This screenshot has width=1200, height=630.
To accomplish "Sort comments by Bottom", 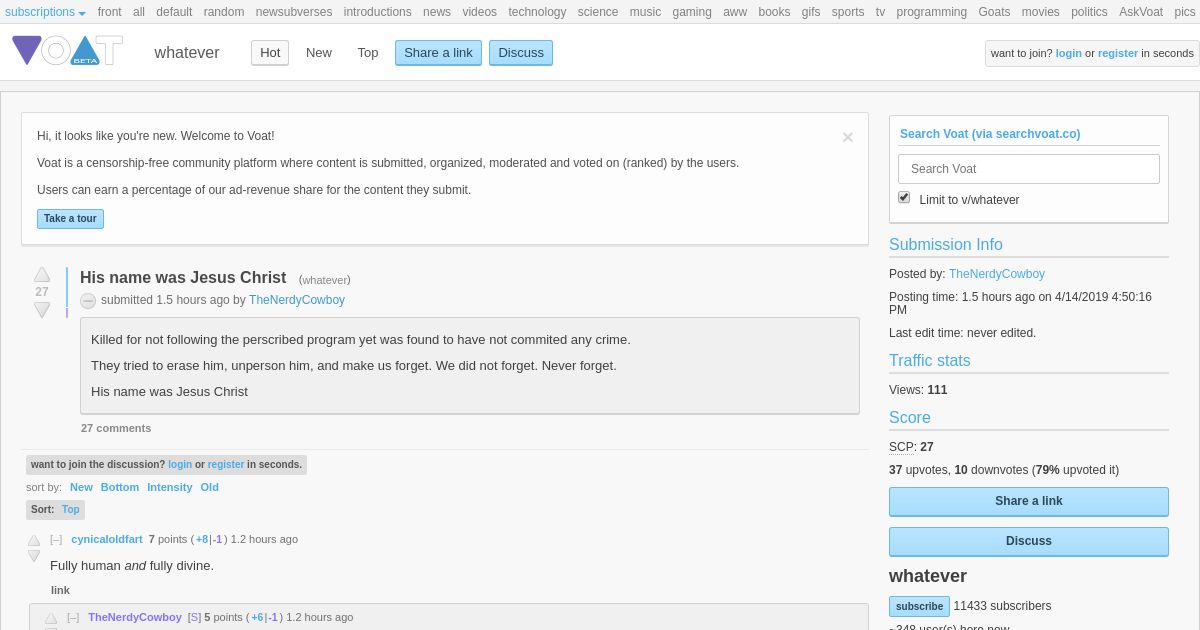I will click(x=120, y=487).
